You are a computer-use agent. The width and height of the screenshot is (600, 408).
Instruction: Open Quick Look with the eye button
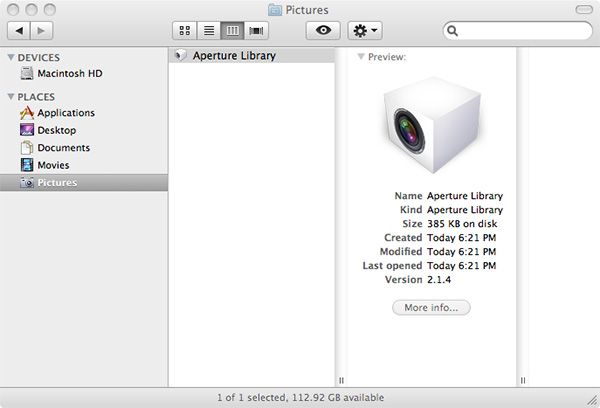(x=323, y=31)
